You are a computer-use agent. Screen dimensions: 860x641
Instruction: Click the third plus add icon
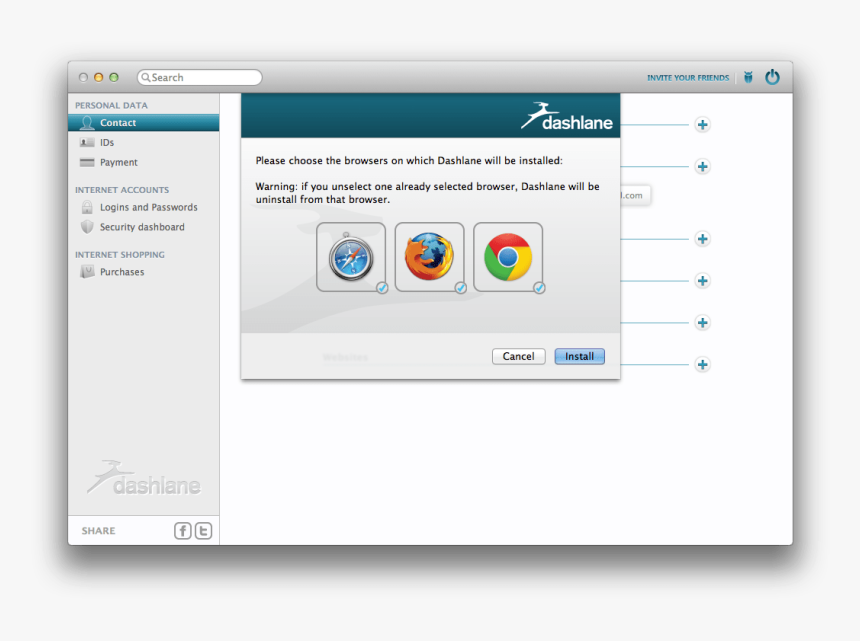(703, 239)
